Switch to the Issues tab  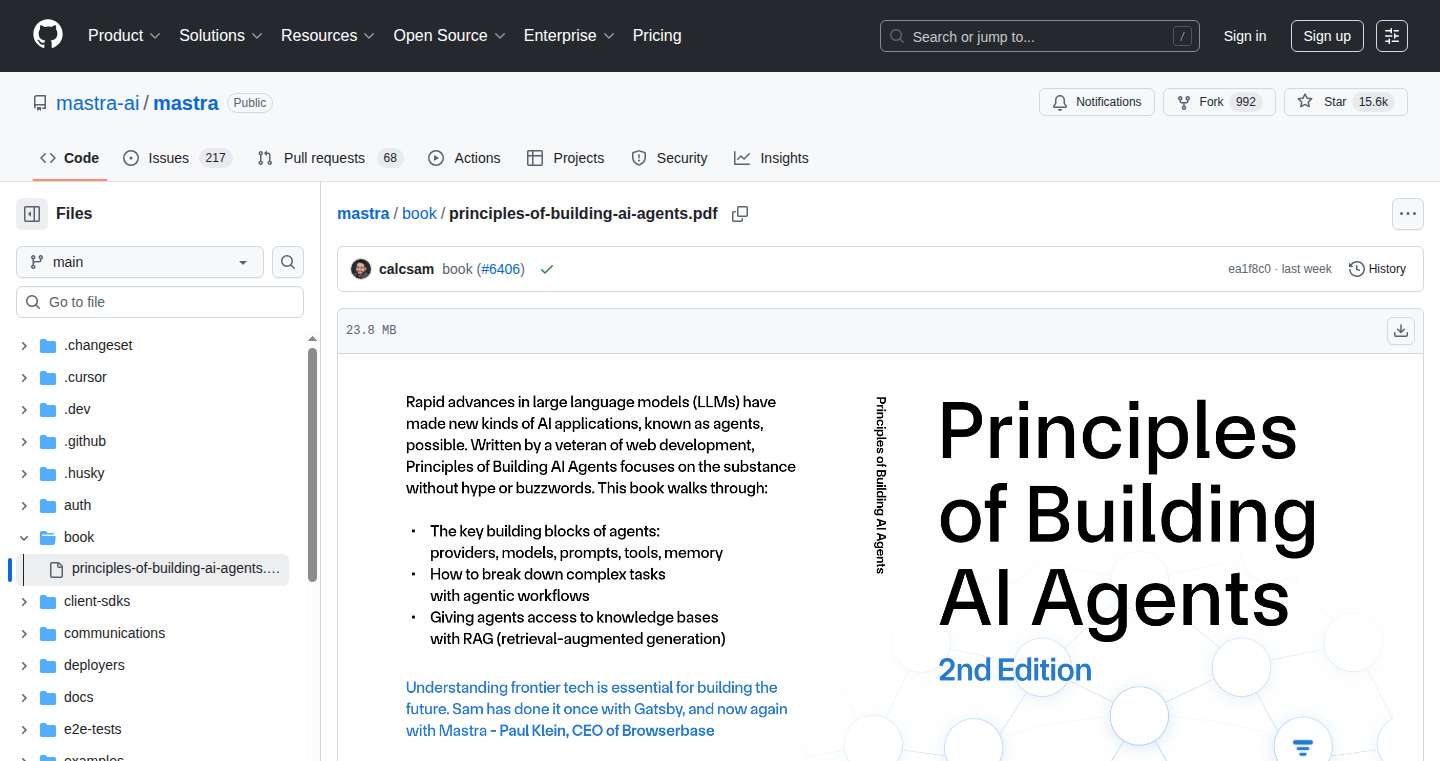coord(178,158)
